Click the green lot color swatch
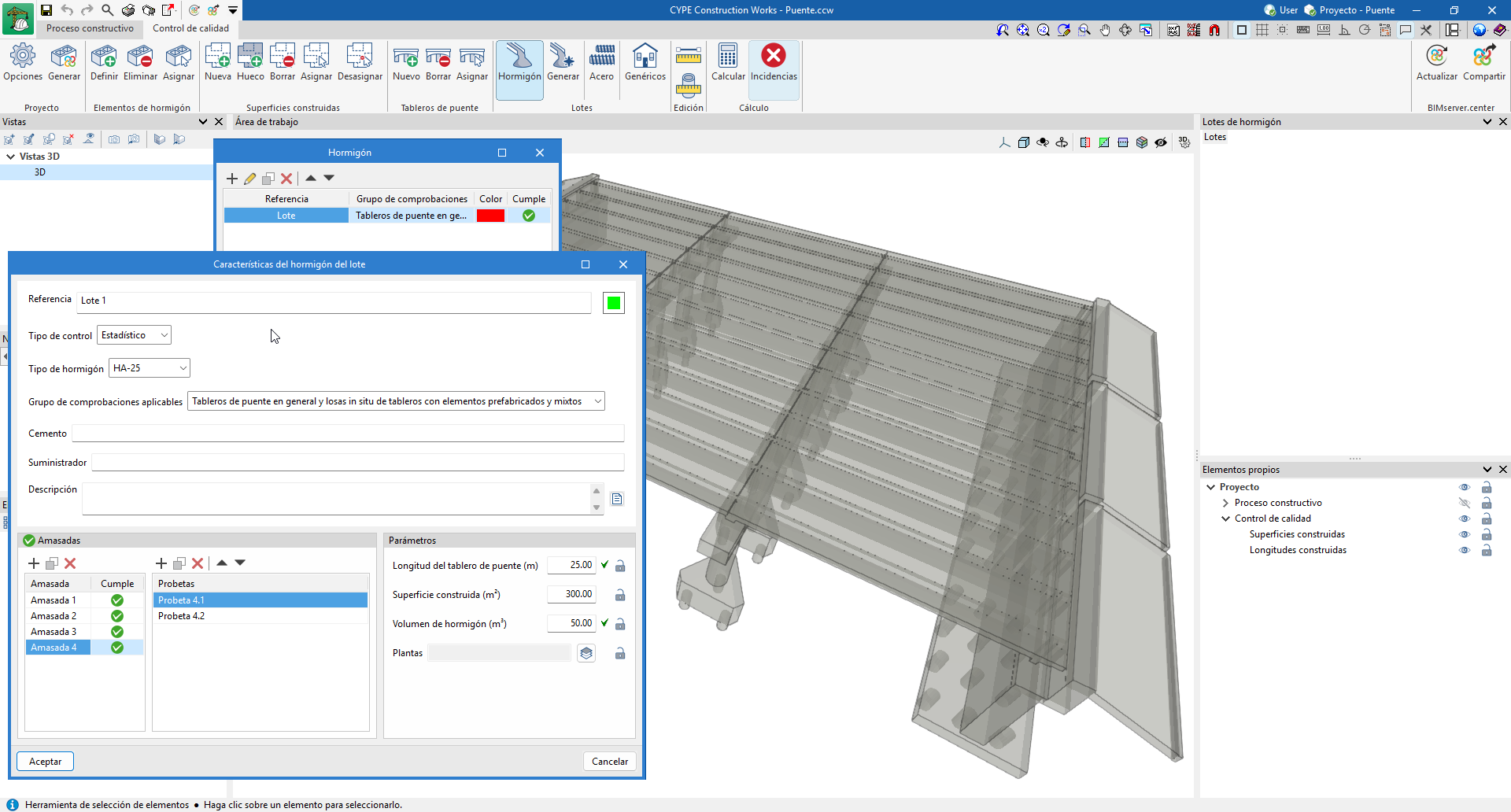Image resolution: width=1511 pixels, height=812 pixels. click(x=614, y=303)
